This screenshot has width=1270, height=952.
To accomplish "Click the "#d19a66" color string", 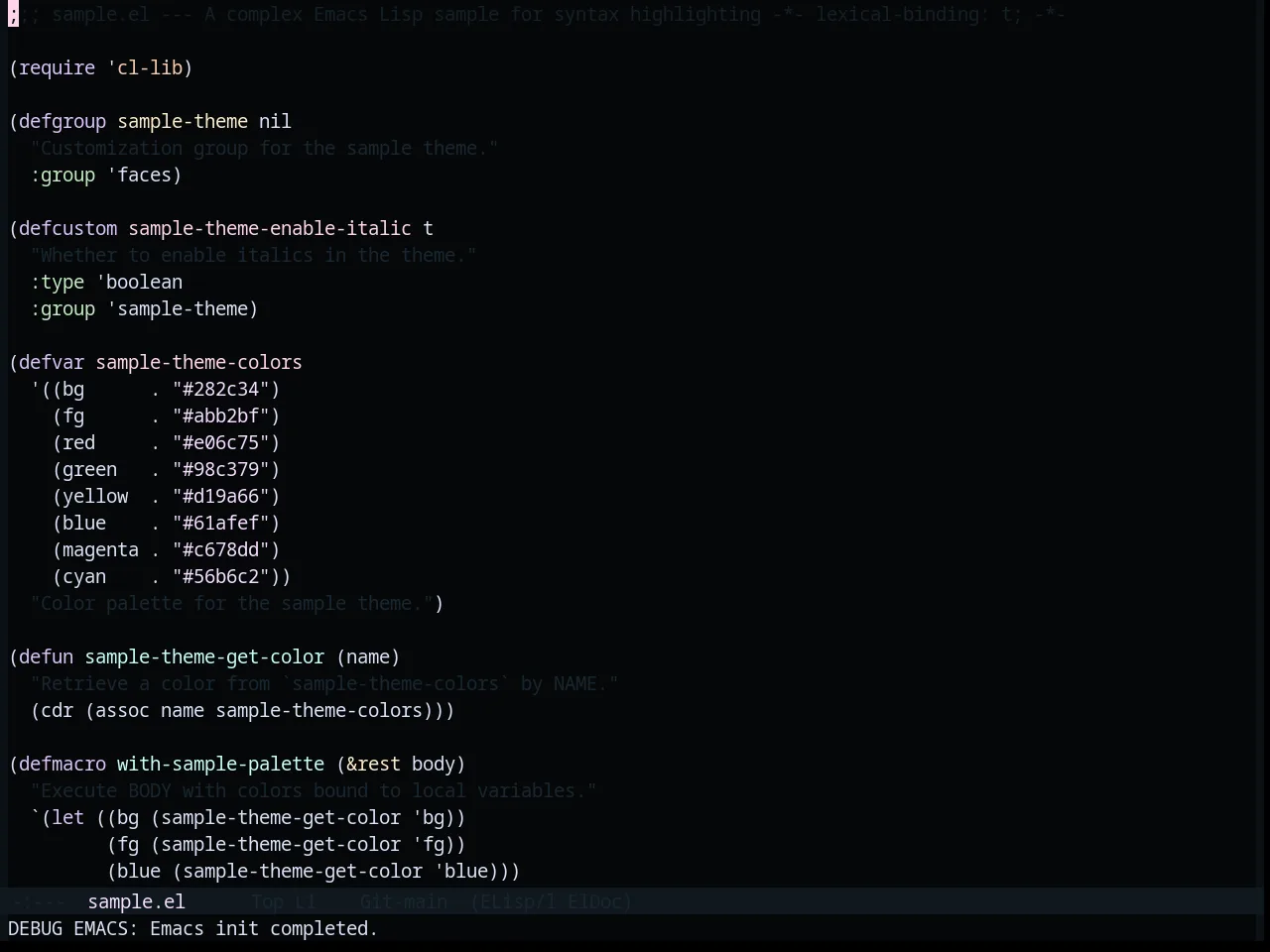I will (220, 496).
